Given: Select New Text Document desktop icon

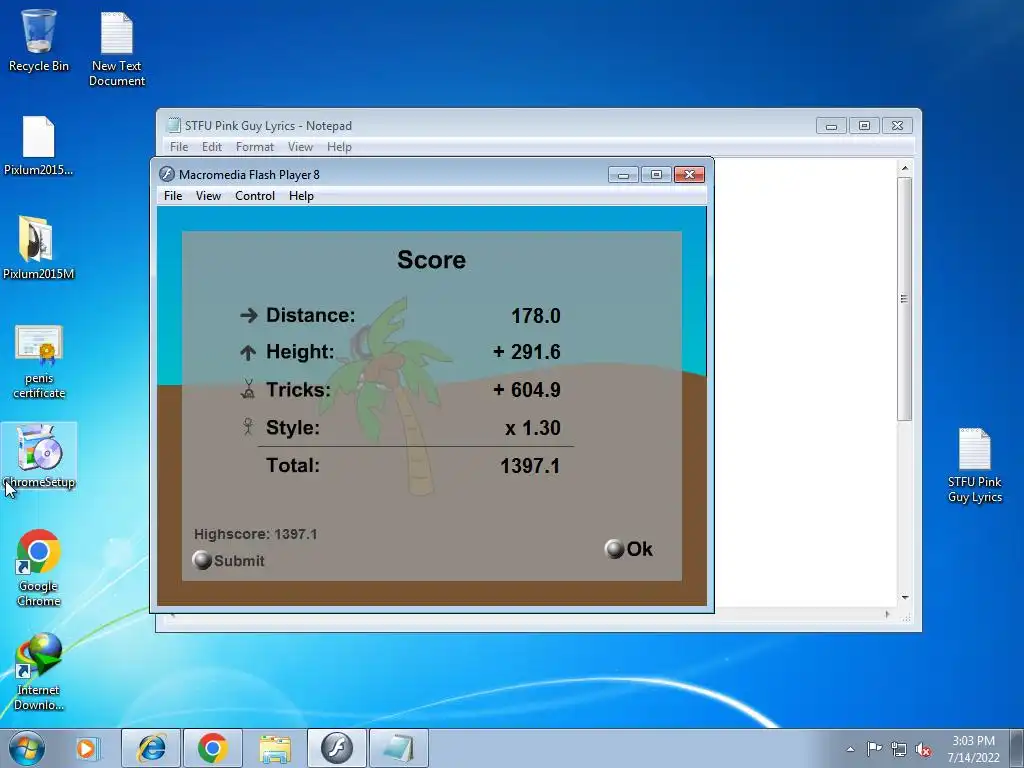Looking at the screenshot, I should point(116,50).
